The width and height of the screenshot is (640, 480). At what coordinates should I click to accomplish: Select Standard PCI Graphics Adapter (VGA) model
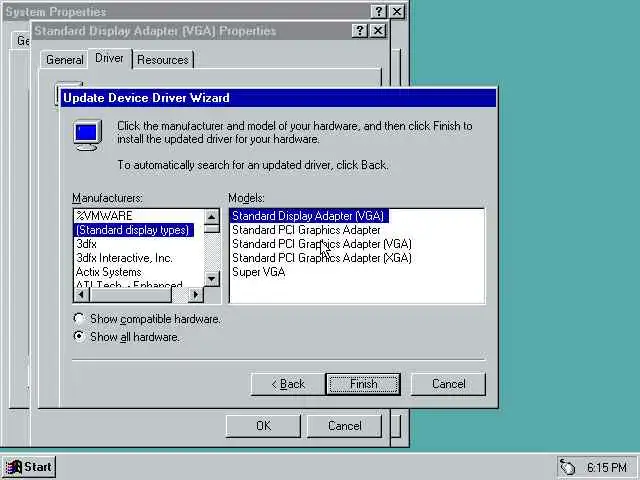click(322, 244)
